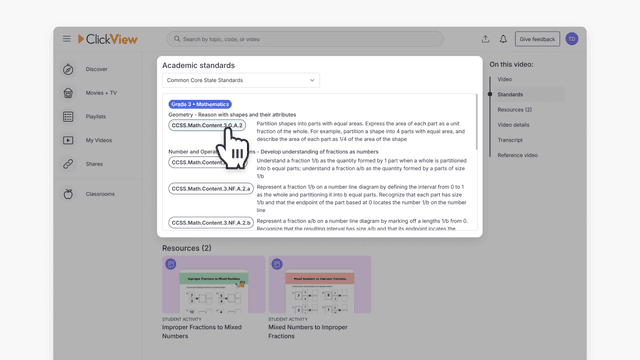Jump to Resources (2) section link
The height and width of the screenshot is (360, 640).
[x=515, y=109]
